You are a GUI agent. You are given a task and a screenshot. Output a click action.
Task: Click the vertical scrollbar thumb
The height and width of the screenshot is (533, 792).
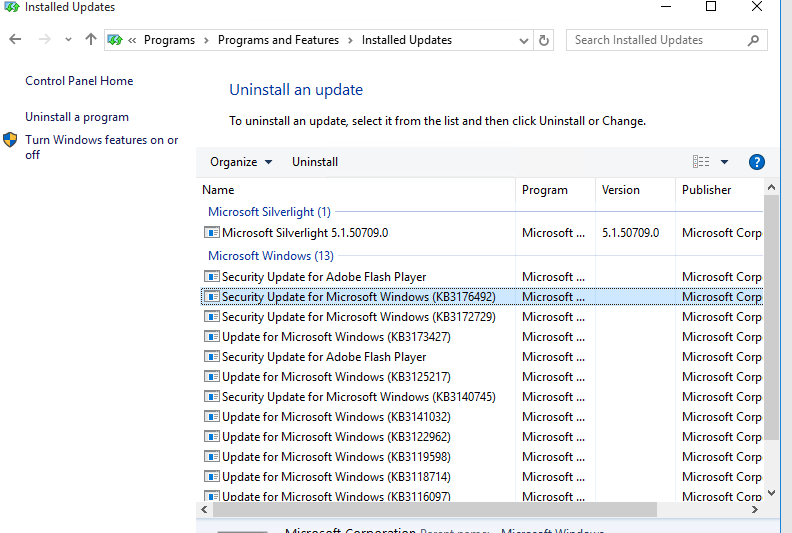coord(771,318)
